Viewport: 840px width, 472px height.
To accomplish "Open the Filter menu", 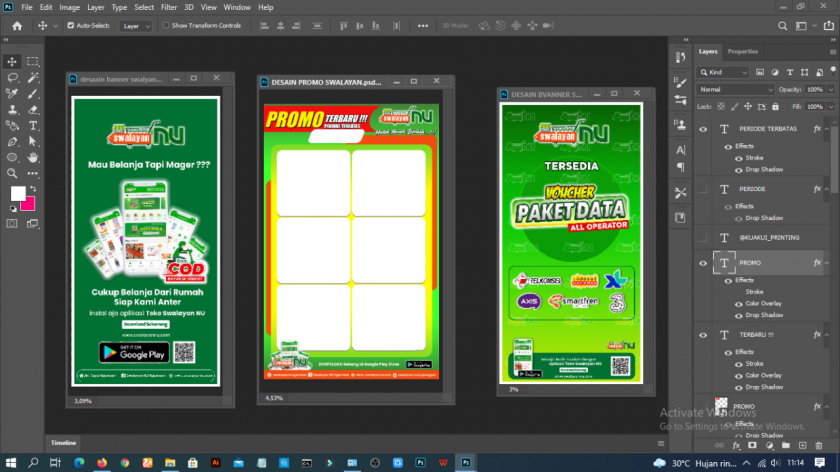I will 169,8.
